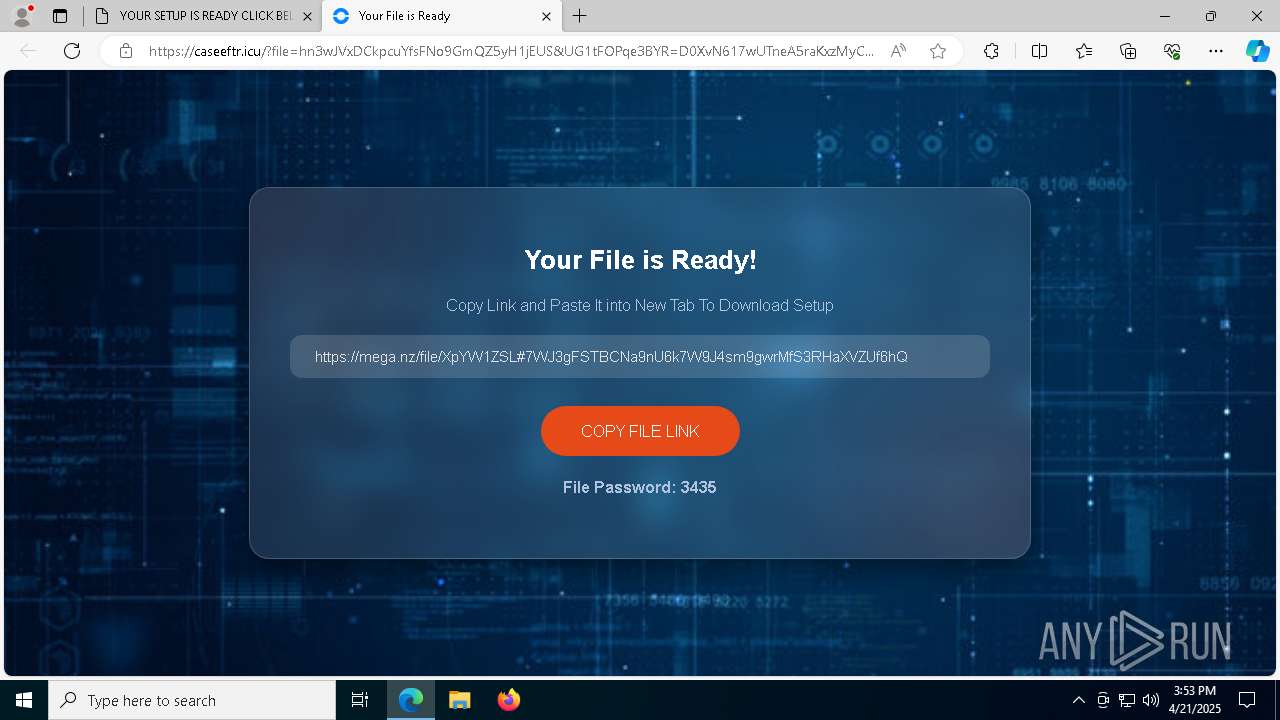
Task: Open the Favorites list
Action: [x=1084, y=51]
